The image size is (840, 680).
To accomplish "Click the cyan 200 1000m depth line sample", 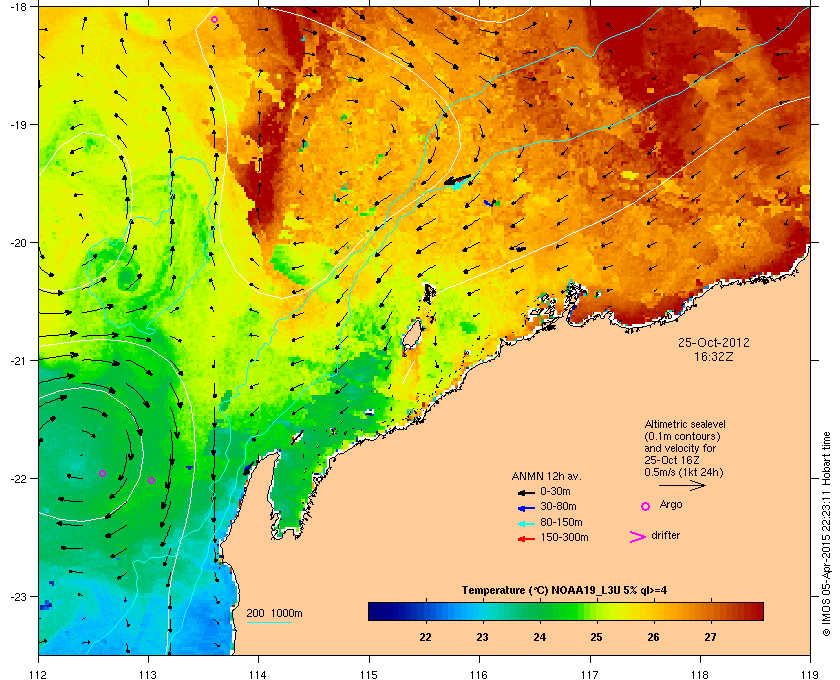I will tap(268, 623).
